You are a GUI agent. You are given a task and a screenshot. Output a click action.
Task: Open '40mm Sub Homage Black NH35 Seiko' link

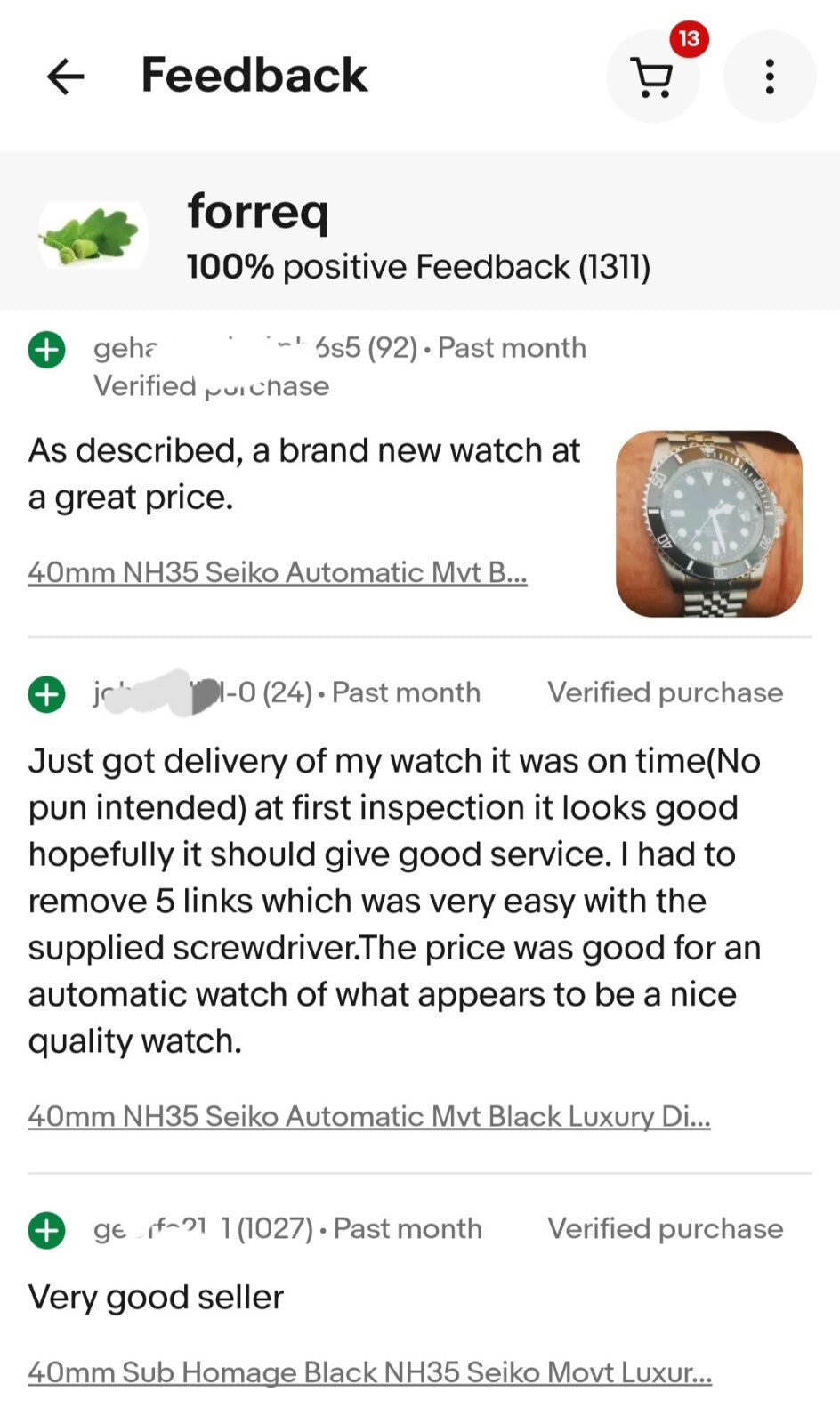coord(368,1372)
